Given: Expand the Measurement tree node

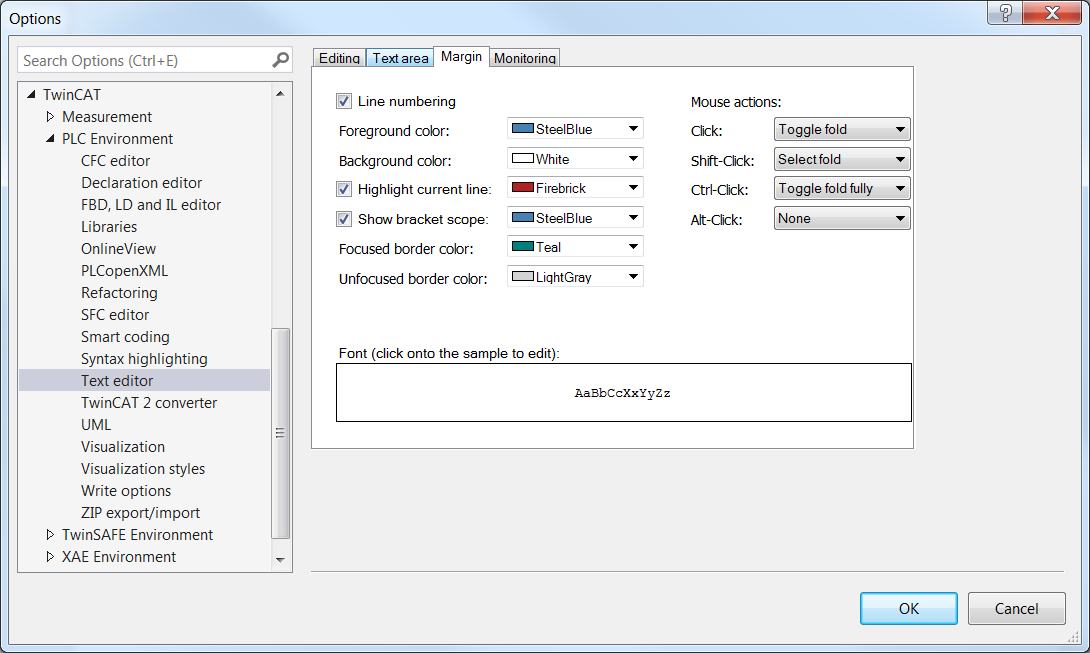Looking at the screenshot, I should click(50, 116).
